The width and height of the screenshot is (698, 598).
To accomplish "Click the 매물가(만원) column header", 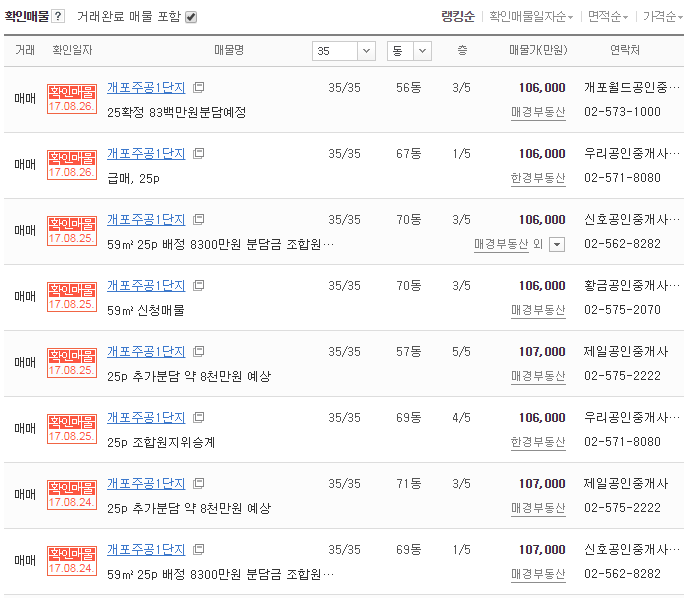I will point(538,50).
